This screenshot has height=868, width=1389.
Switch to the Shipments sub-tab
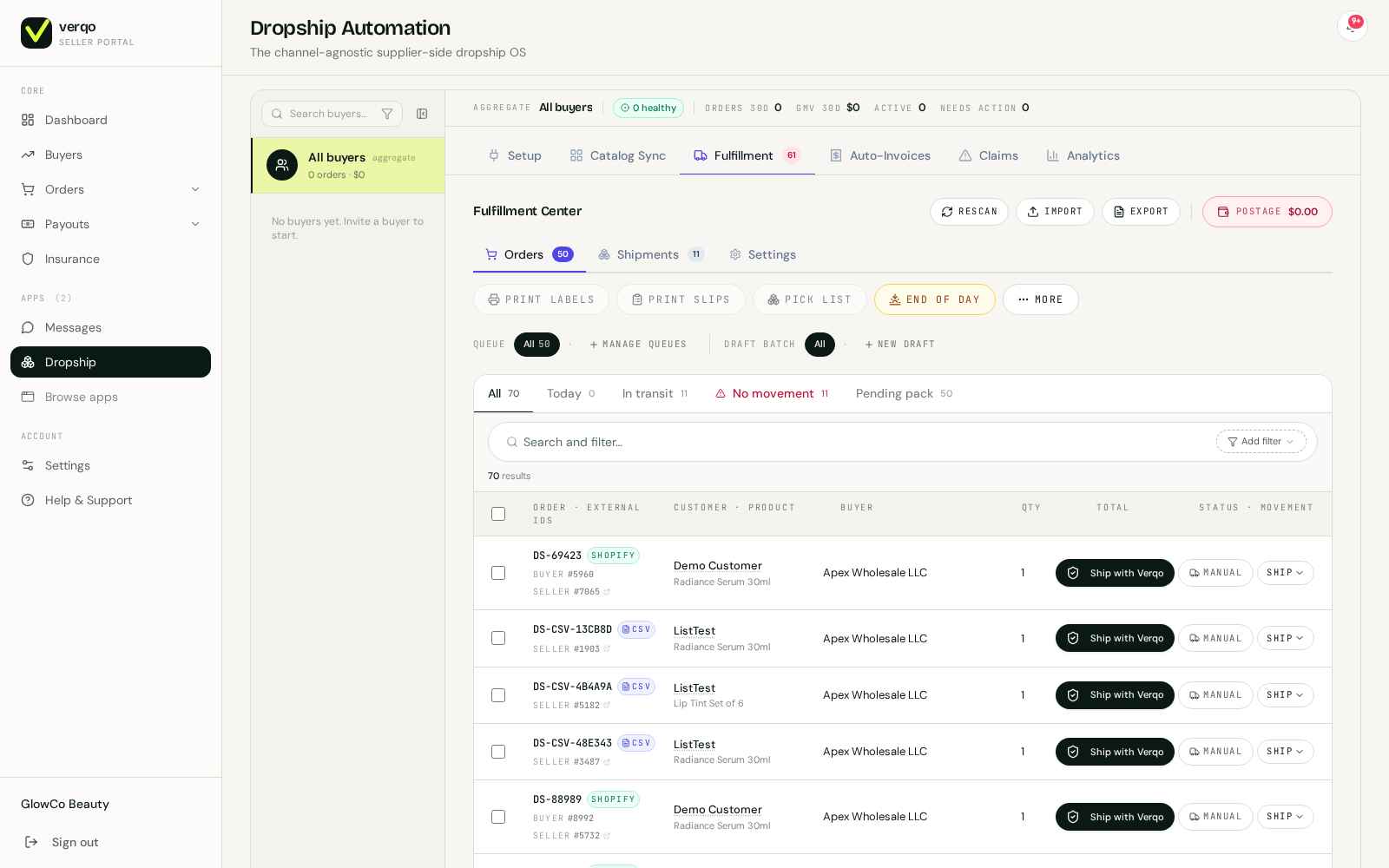pos(650,254)
